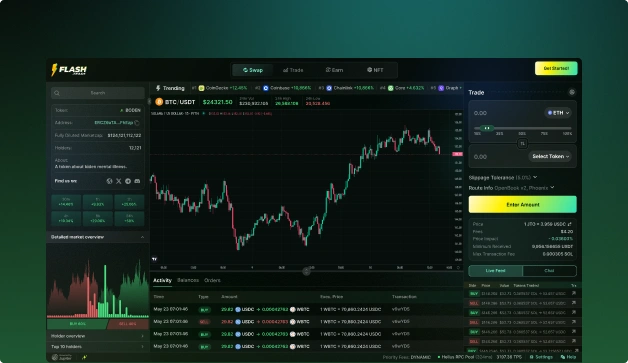Open the X (Twitter) social icon
628x363 pixels.
(x=119, y=181)
